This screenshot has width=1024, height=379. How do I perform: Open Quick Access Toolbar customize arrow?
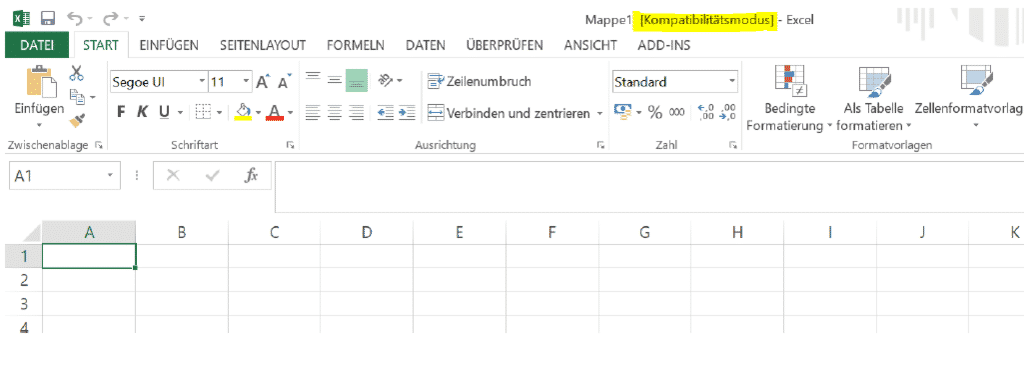click(142, 18)
